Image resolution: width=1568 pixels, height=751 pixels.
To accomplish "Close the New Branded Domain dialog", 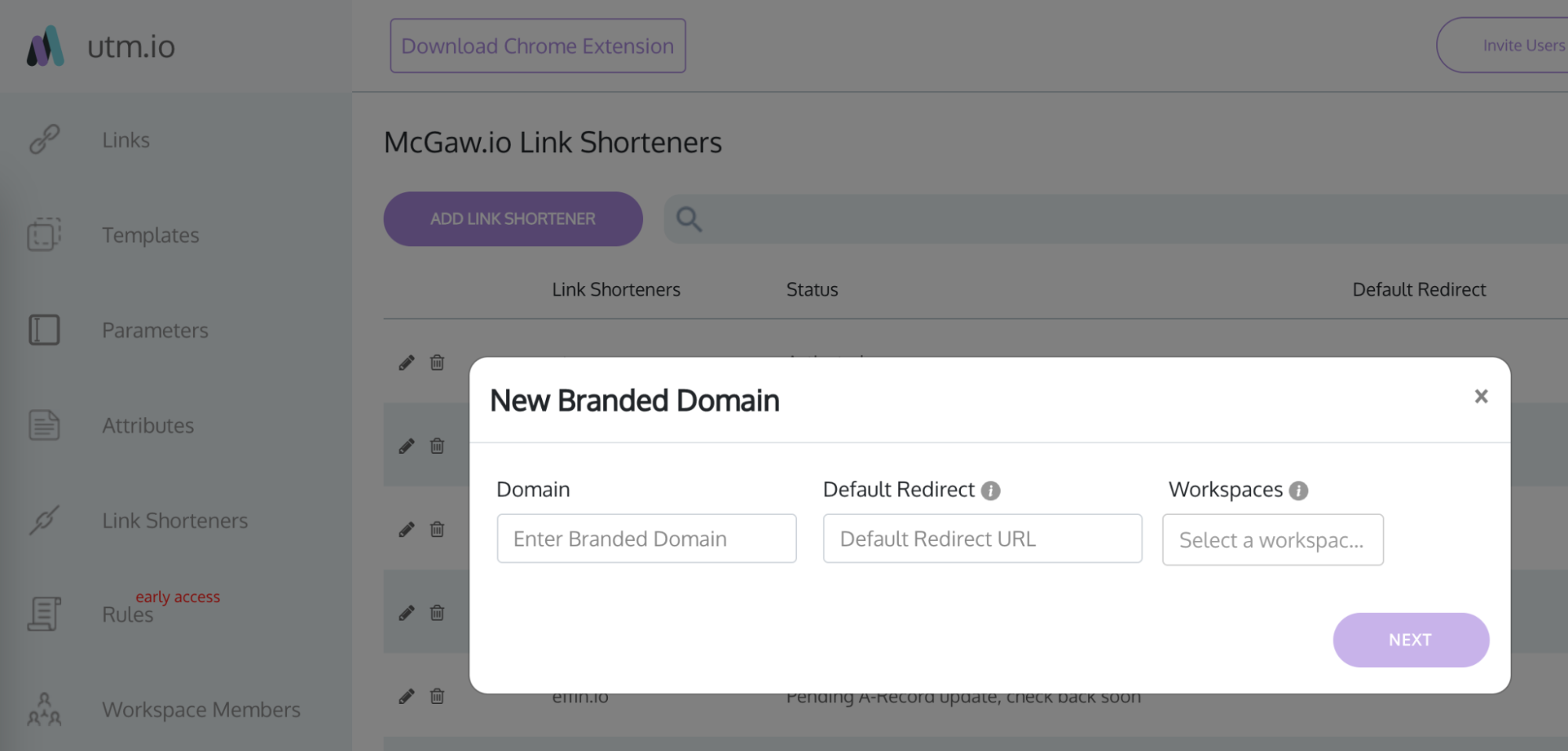I will (x=1481, y=396).
